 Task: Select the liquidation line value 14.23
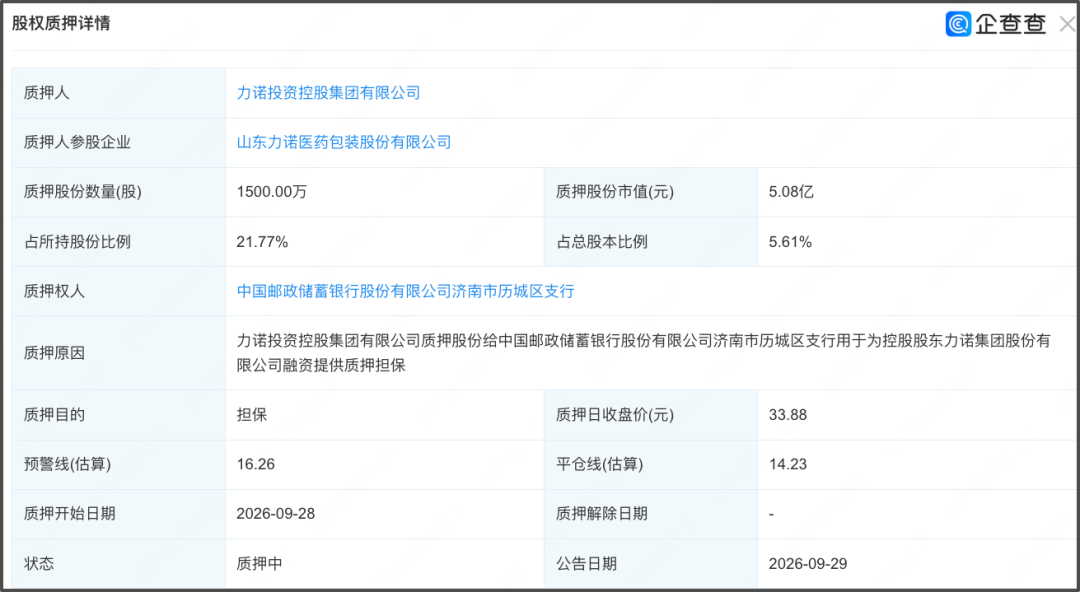click(x=788, y=464)
